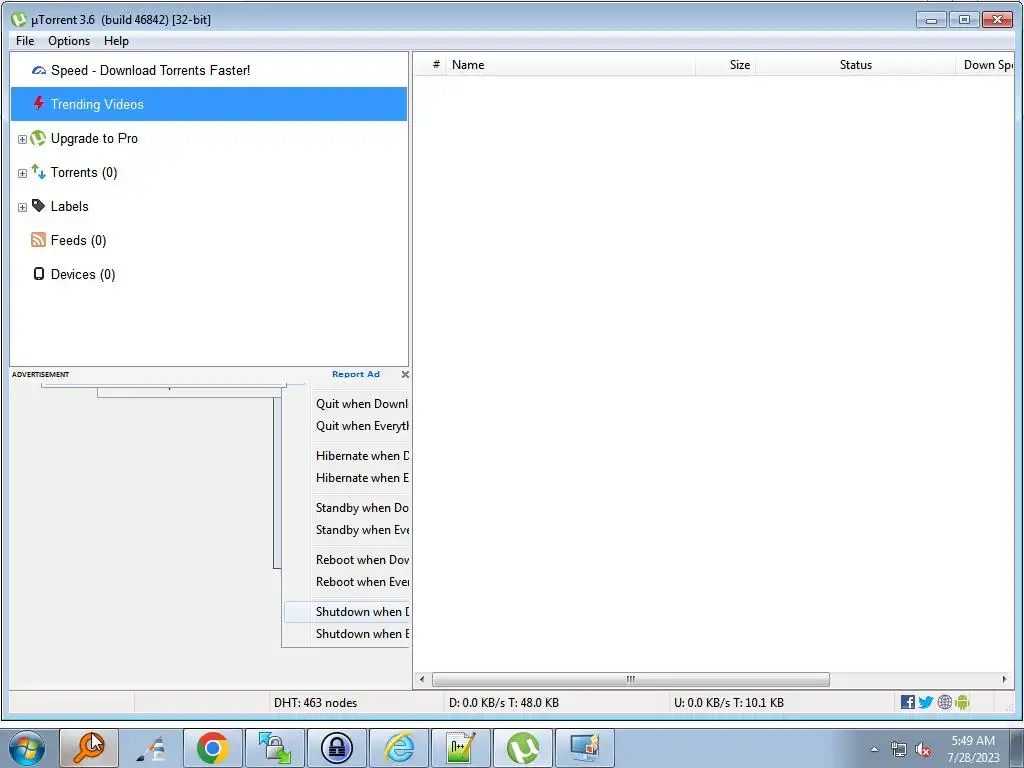Screen dimensions: 1024x768
Task: Click the Android icon in status bar
Action: coord(962,702)
